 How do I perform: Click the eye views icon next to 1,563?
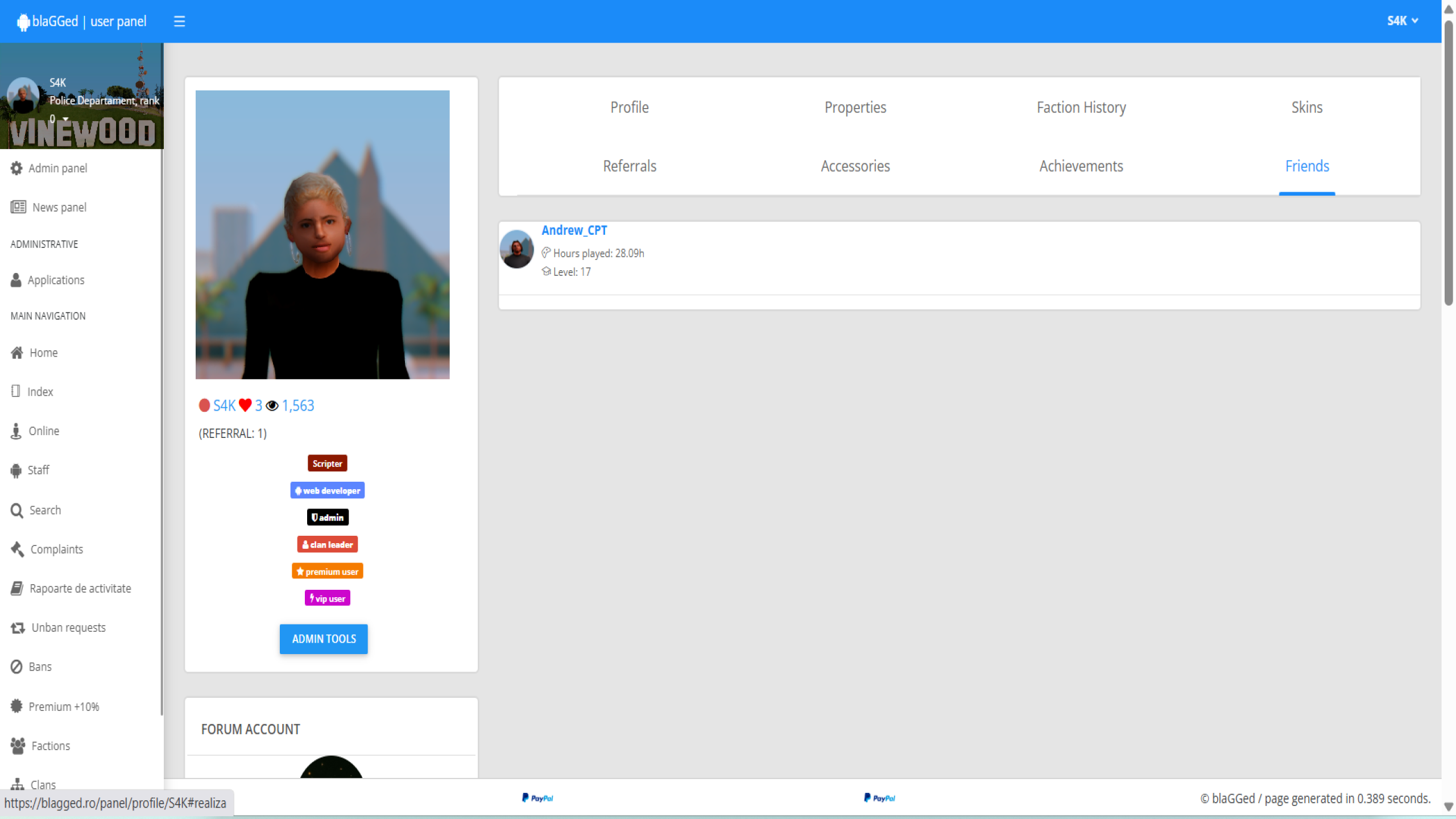272,406
